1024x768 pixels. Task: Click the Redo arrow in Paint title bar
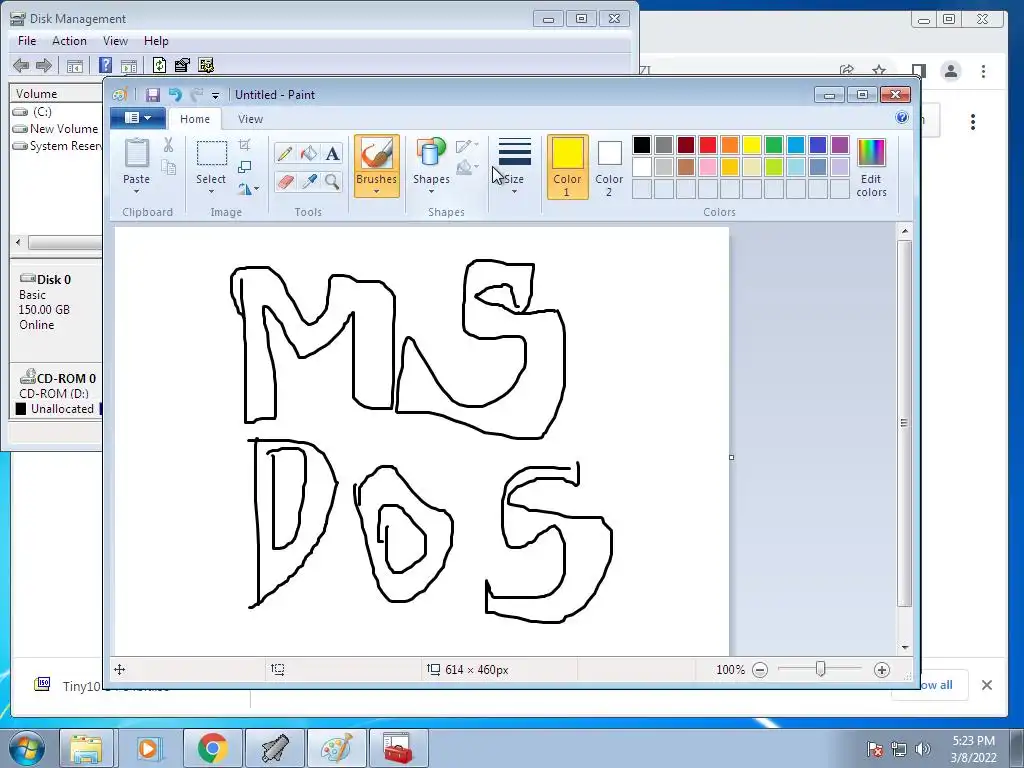(x=197, y=95)
